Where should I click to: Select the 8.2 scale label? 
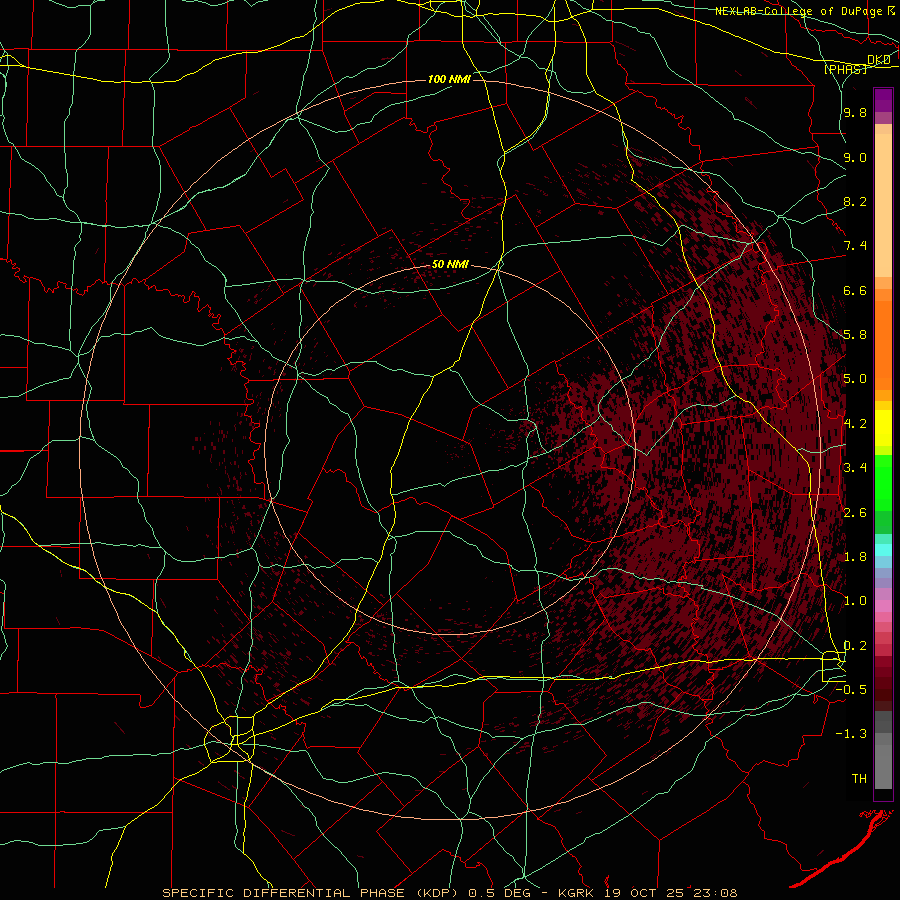855,201
